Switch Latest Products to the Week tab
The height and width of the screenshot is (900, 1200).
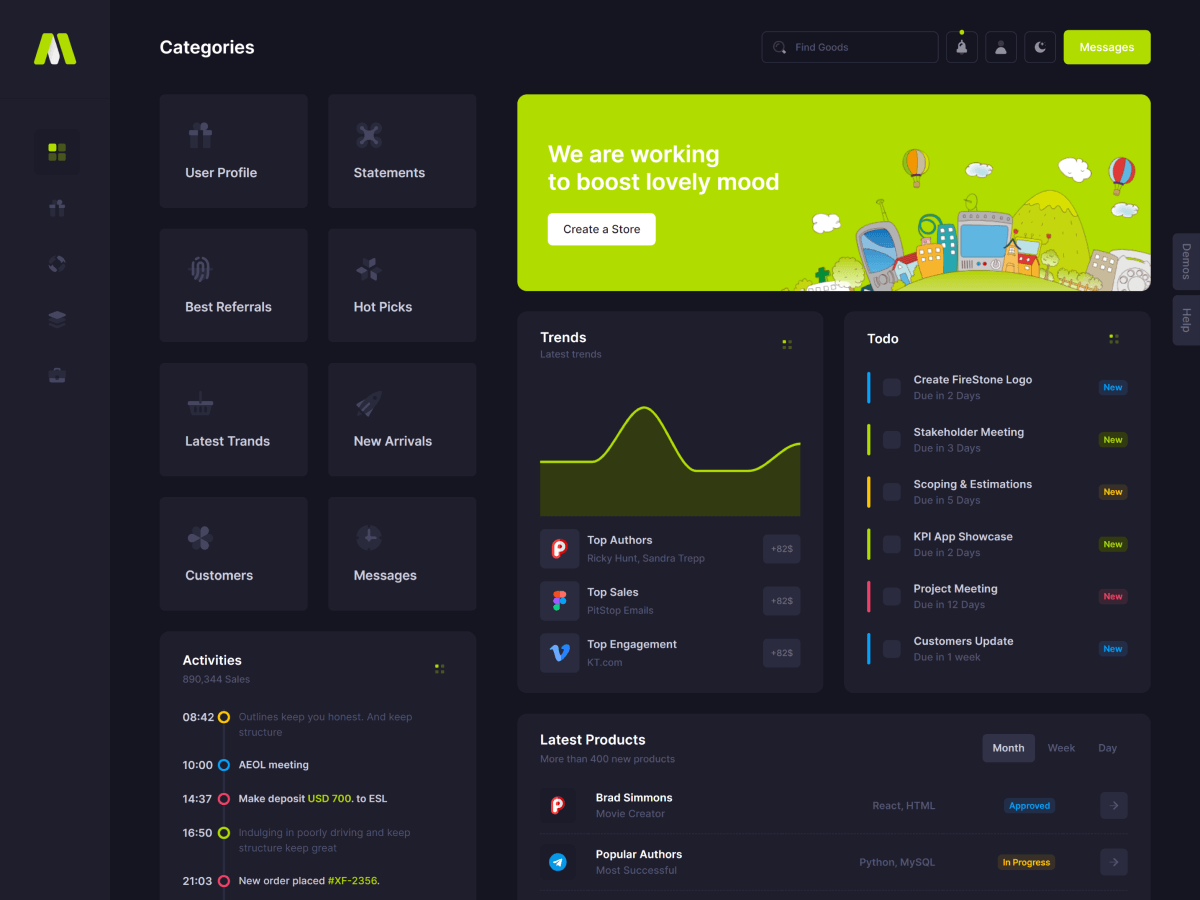[1061, 748]
